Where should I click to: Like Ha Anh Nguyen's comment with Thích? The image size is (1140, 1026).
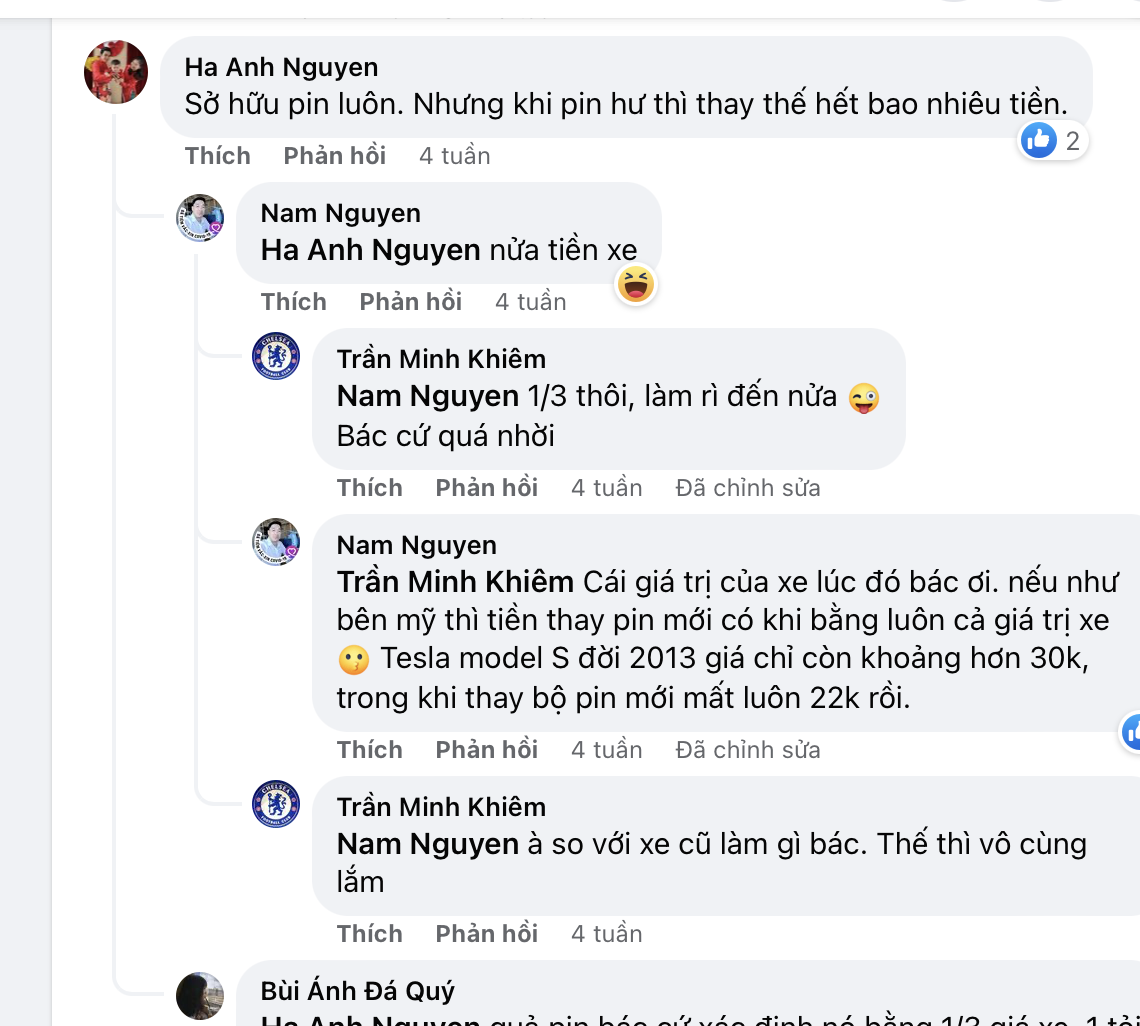[x=217, y=155]
